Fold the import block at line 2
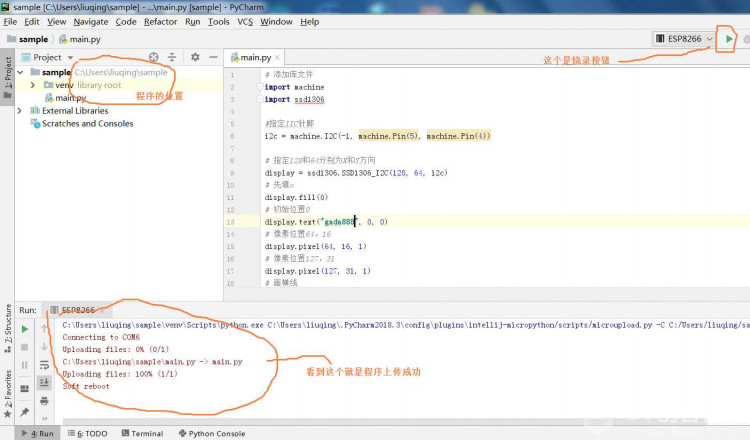Image resolution: width=750 pixels, height=440 pixels. click(x=260, y=87)
